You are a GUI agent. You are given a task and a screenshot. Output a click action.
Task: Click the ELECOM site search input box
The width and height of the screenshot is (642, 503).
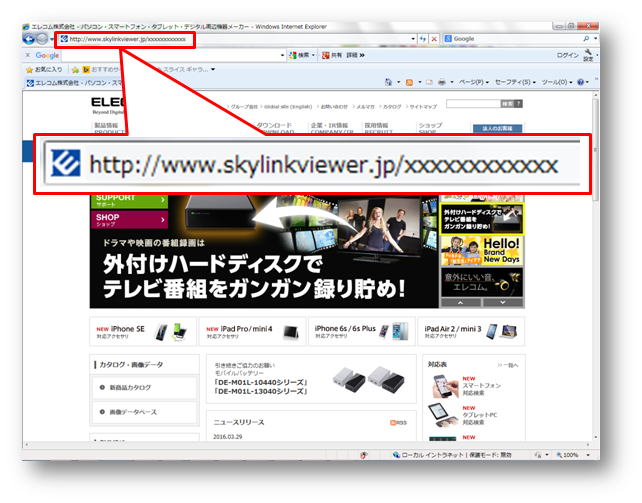tap(473, 104)
